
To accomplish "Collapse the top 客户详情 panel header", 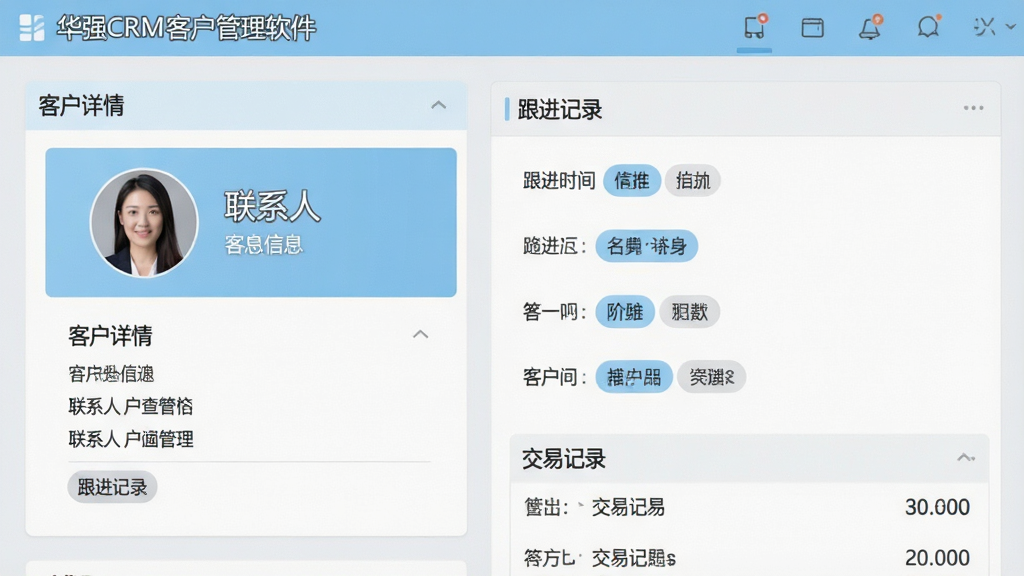I will (x=439, y=105).
